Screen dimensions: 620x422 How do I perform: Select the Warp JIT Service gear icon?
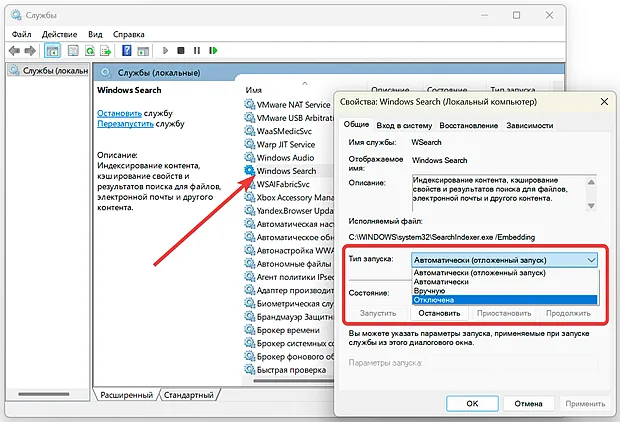pyautogui.click(x=250, y=144)
